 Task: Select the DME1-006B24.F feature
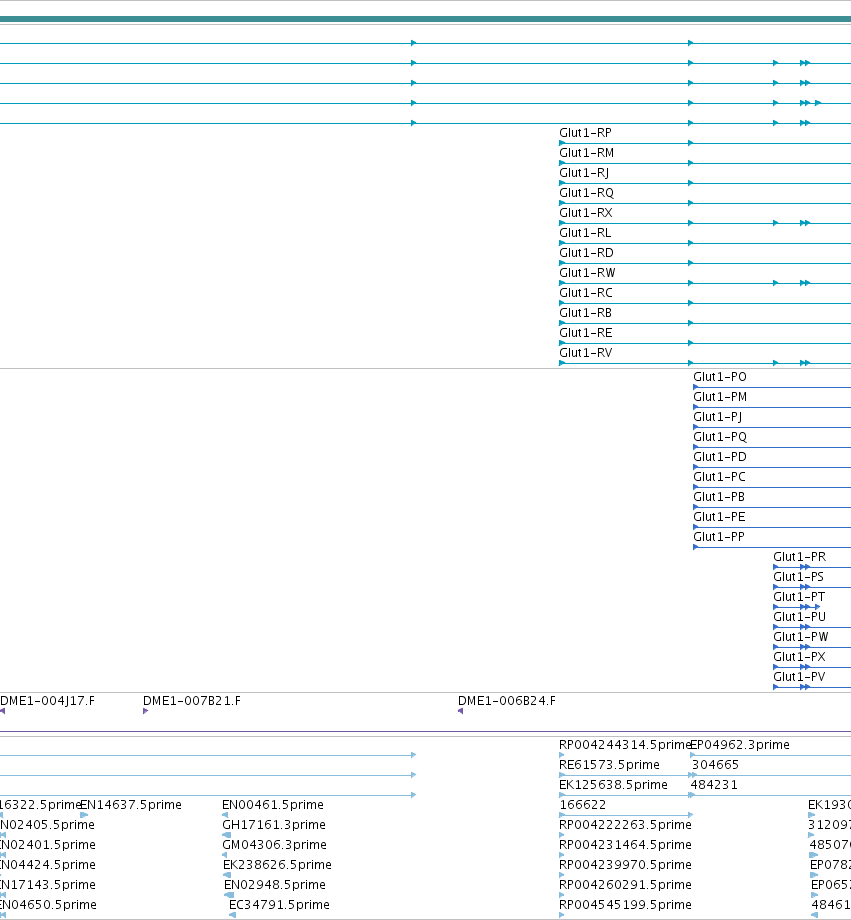tap(507, 701)
